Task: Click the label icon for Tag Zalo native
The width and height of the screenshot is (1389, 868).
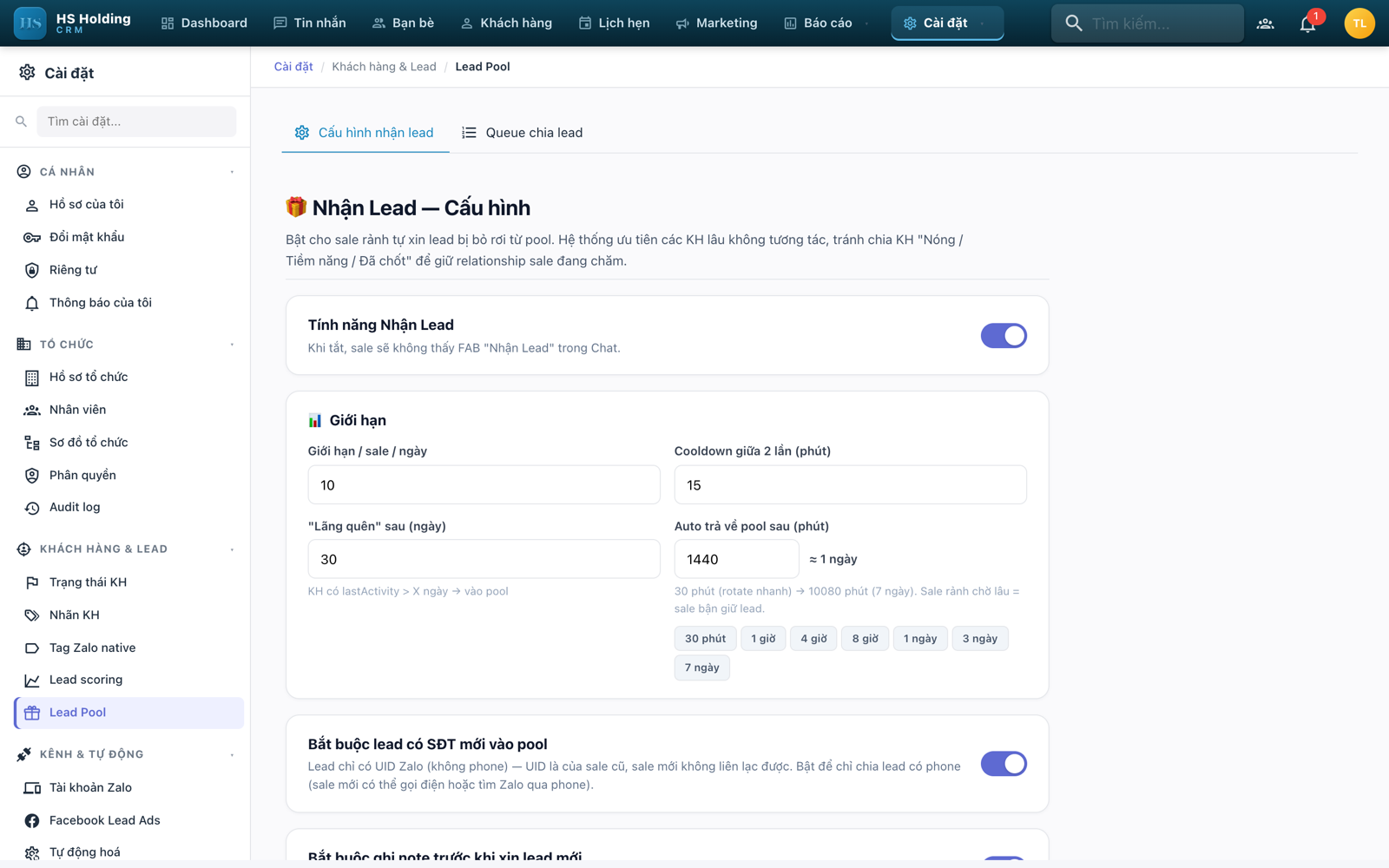Action: 31,648
